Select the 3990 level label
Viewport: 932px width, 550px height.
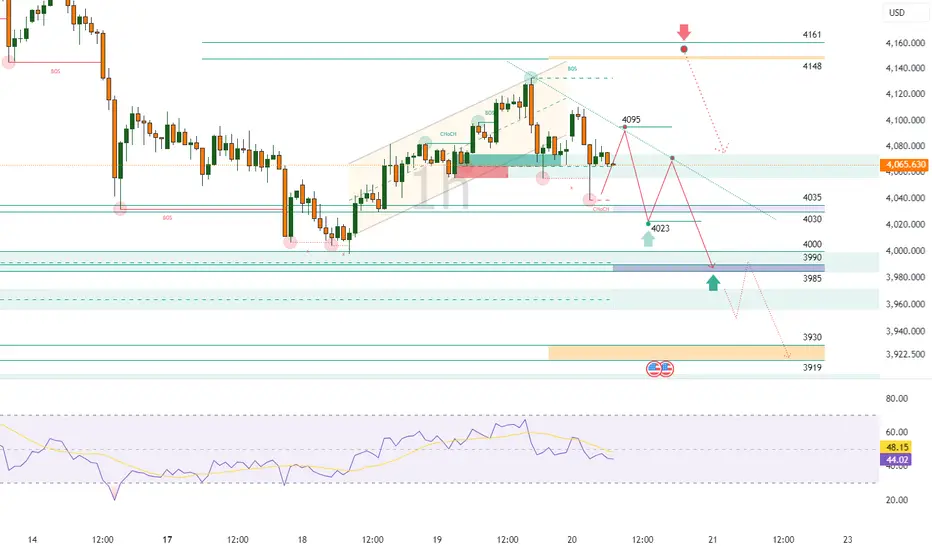[812, 257]
